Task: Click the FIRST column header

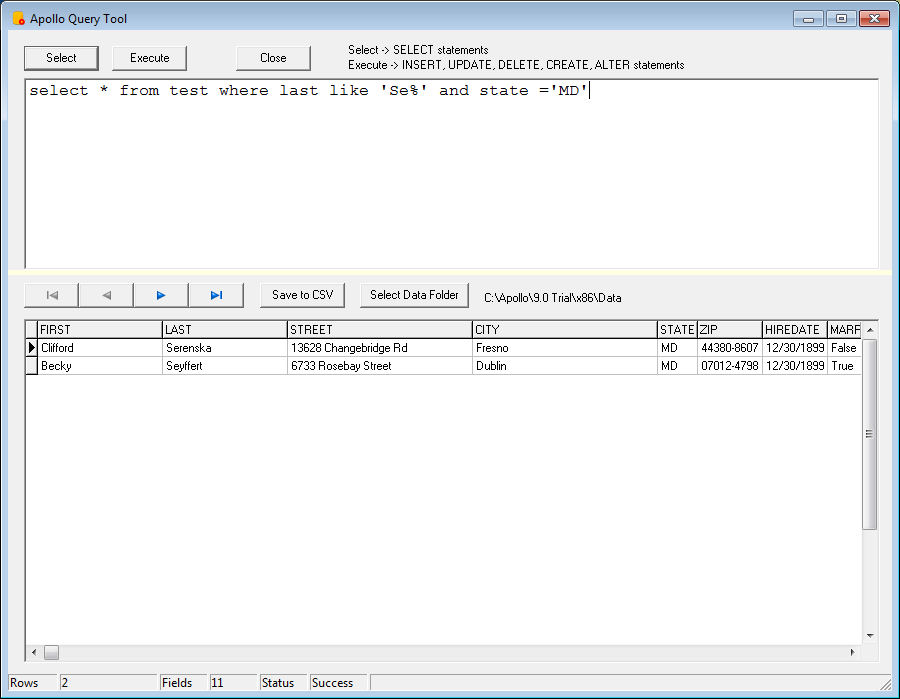Action: click(99, 330)
